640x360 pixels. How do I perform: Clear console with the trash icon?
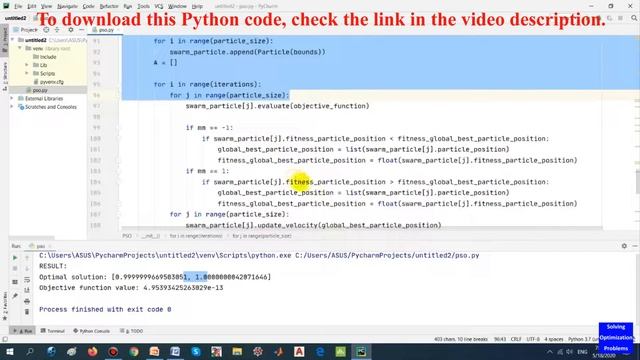pos(27,312)
